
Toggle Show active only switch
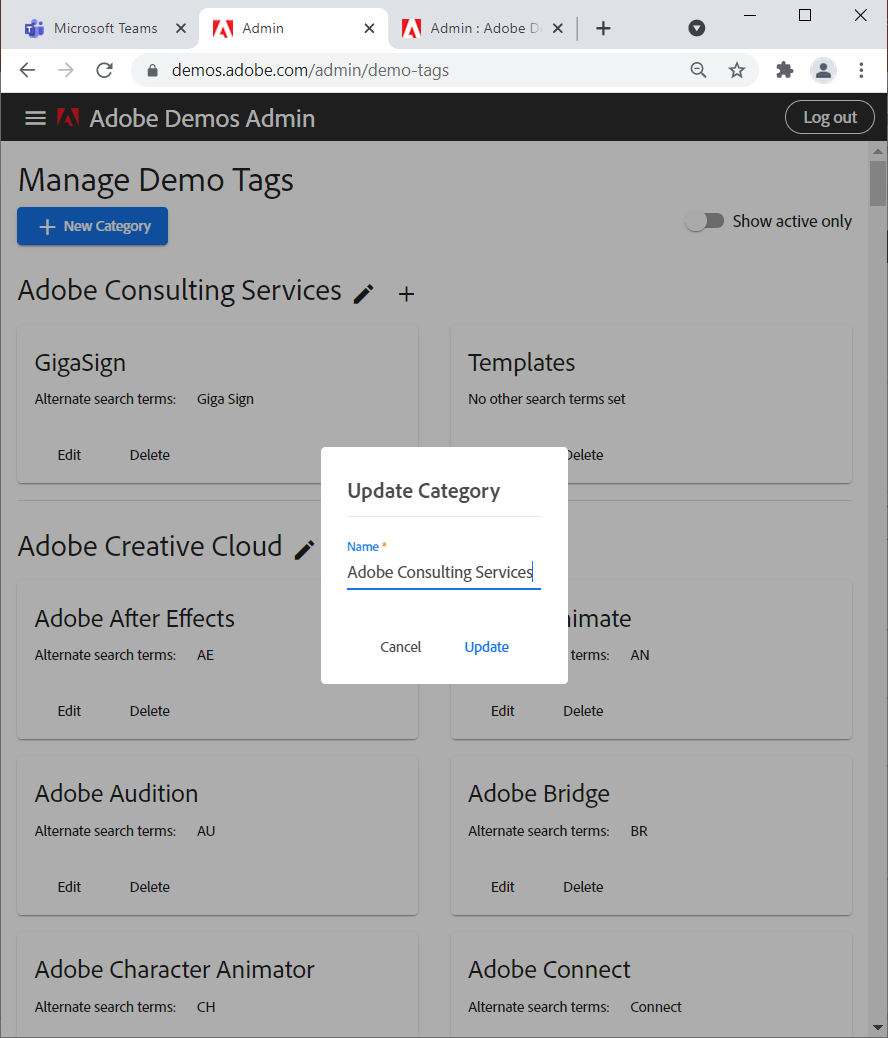[705, 220]
